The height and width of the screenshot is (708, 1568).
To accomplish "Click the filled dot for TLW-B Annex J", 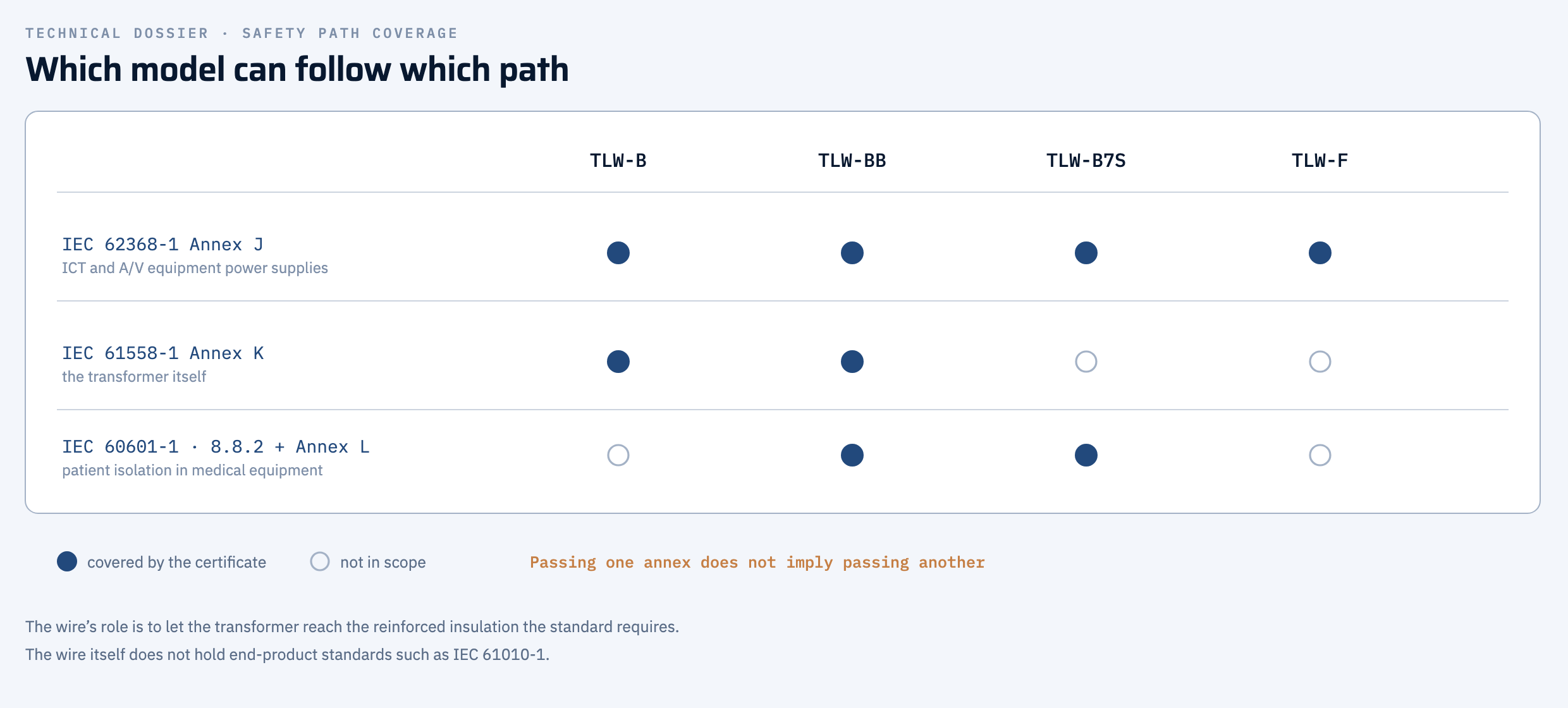I will 618,253.
